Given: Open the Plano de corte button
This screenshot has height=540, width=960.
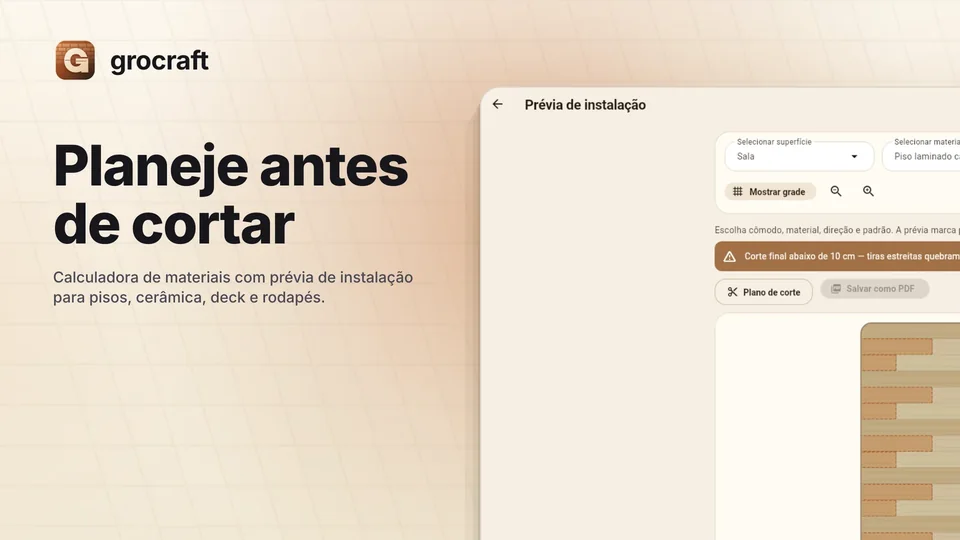Looking at the screenshot, I should 763,292.
